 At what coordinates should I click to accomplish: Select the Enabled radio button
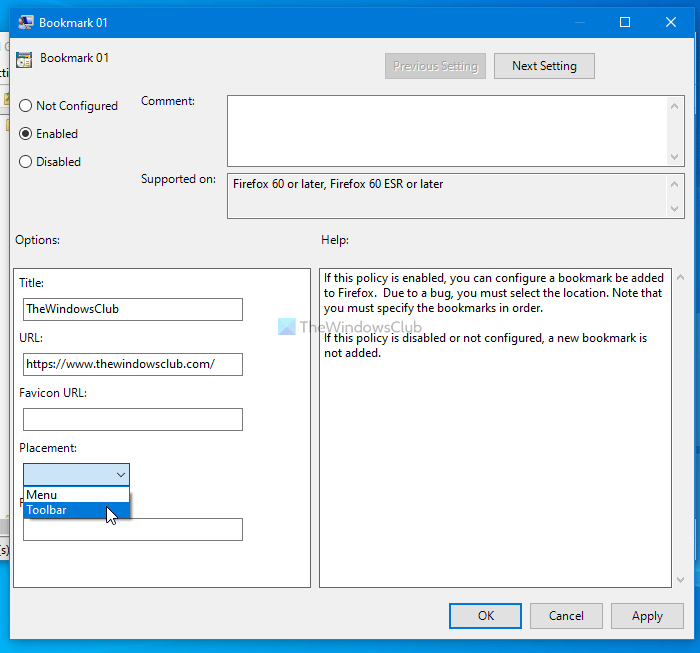26,134
